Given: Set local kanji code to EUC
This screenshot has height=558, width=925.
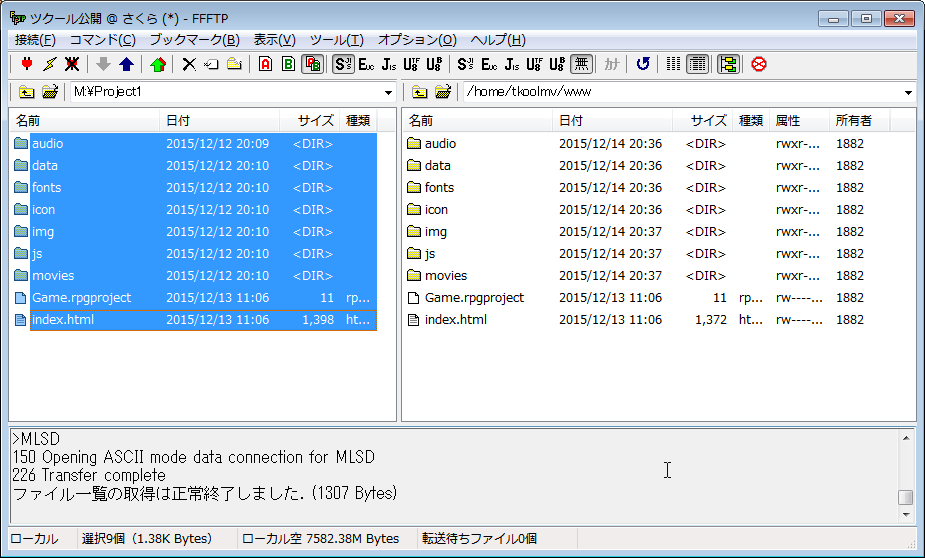Looking at the screenshot, I should click(x=488, y=64).
